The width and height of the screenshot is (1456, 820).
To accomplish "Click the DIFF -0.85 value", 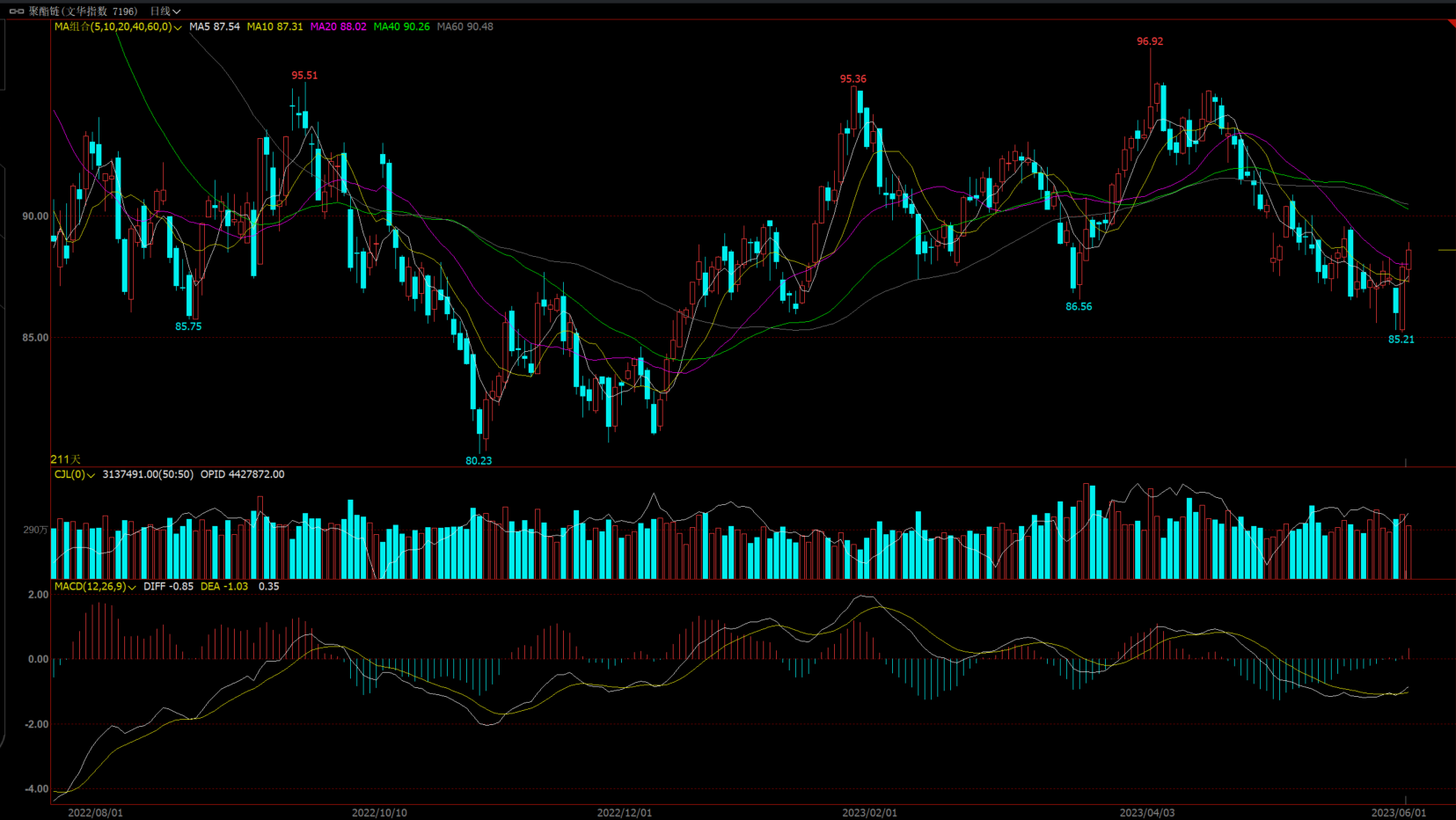I will tap(168, 587).
